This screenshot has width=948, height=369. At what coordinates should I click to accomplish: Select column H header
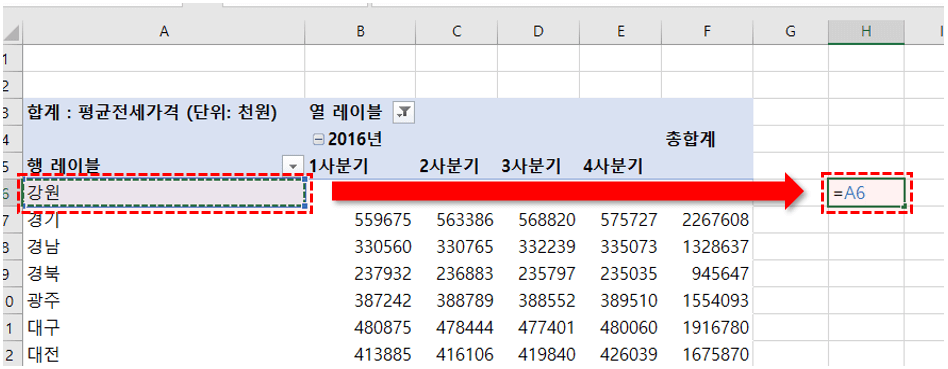pos(866,33)
